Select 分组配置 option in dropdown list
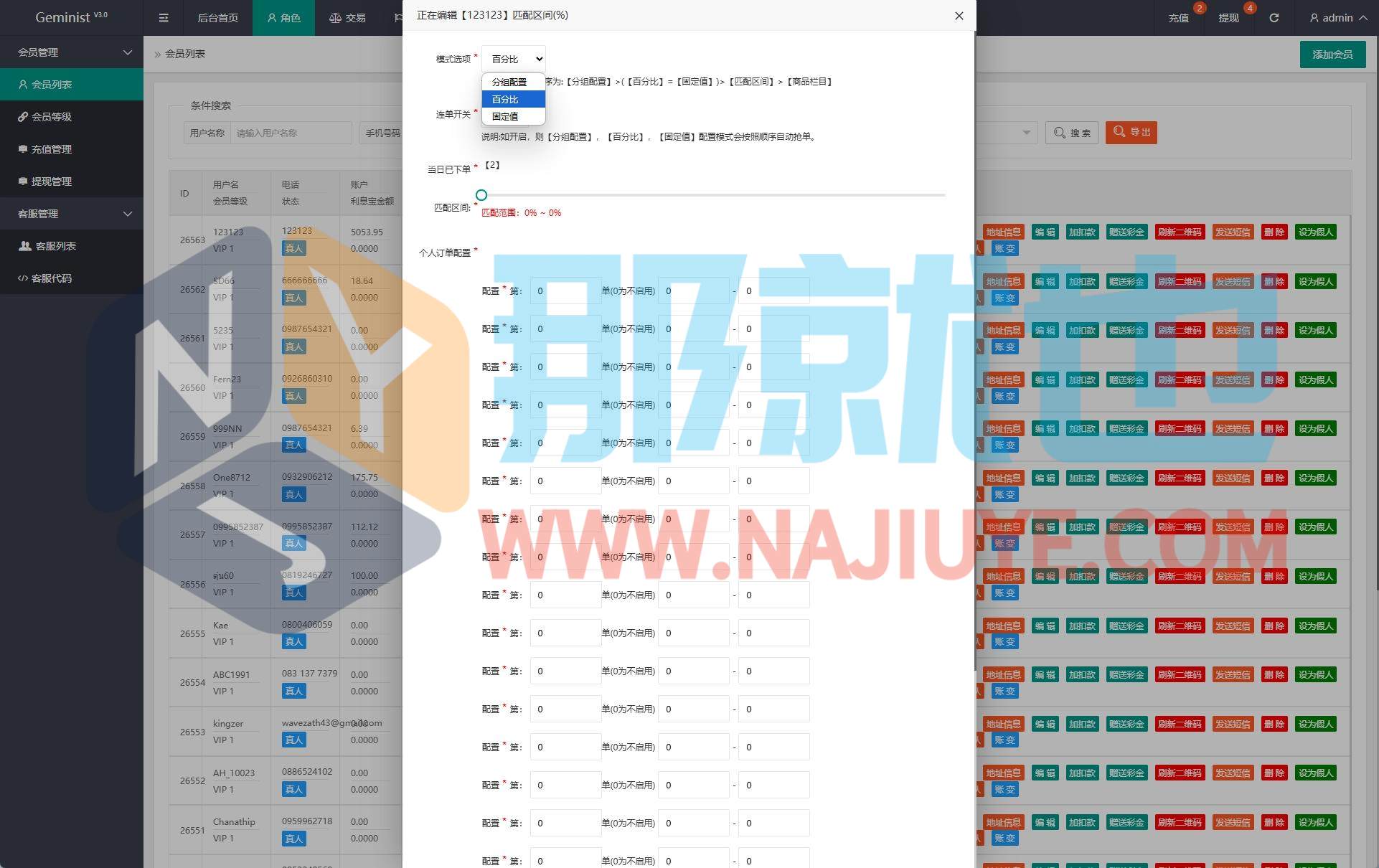The height and width of the screenshot is (868, 1379). coord(509,82)
